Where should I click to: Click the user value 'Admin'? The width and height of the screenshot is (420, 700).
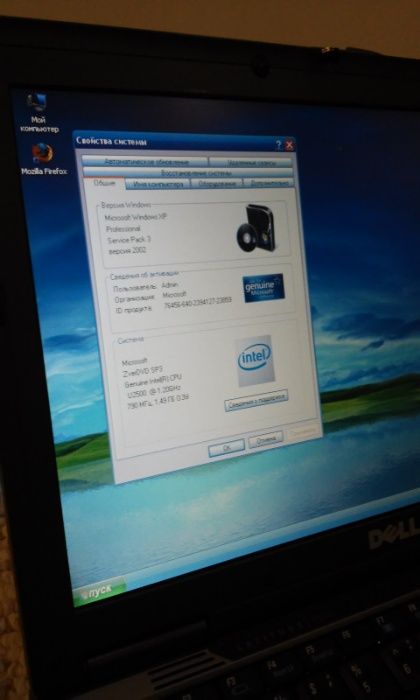point(170,284)
